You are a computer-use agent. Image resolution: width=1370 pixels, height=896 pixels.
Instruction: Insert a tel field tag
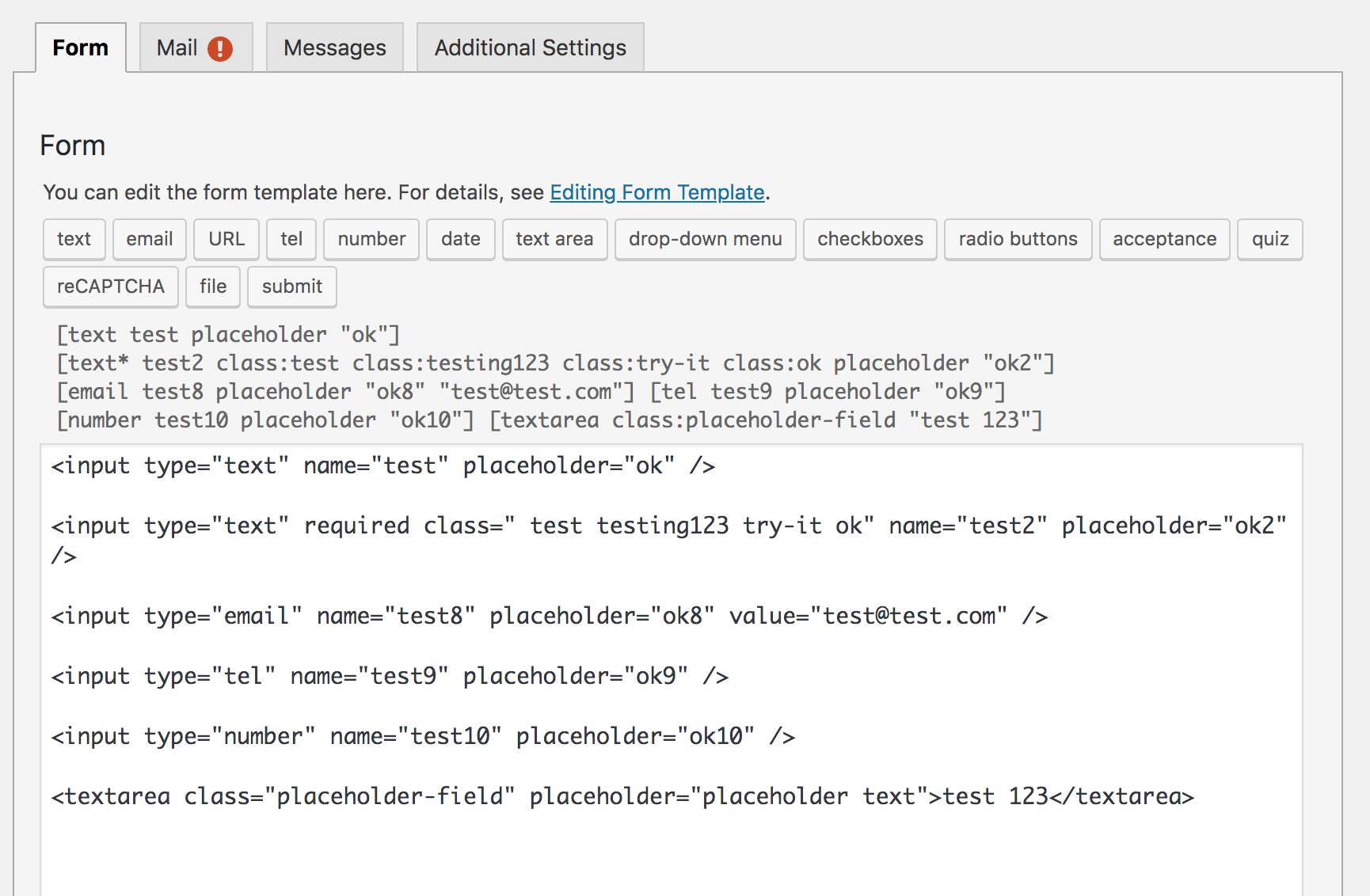[x=291, y=239]
